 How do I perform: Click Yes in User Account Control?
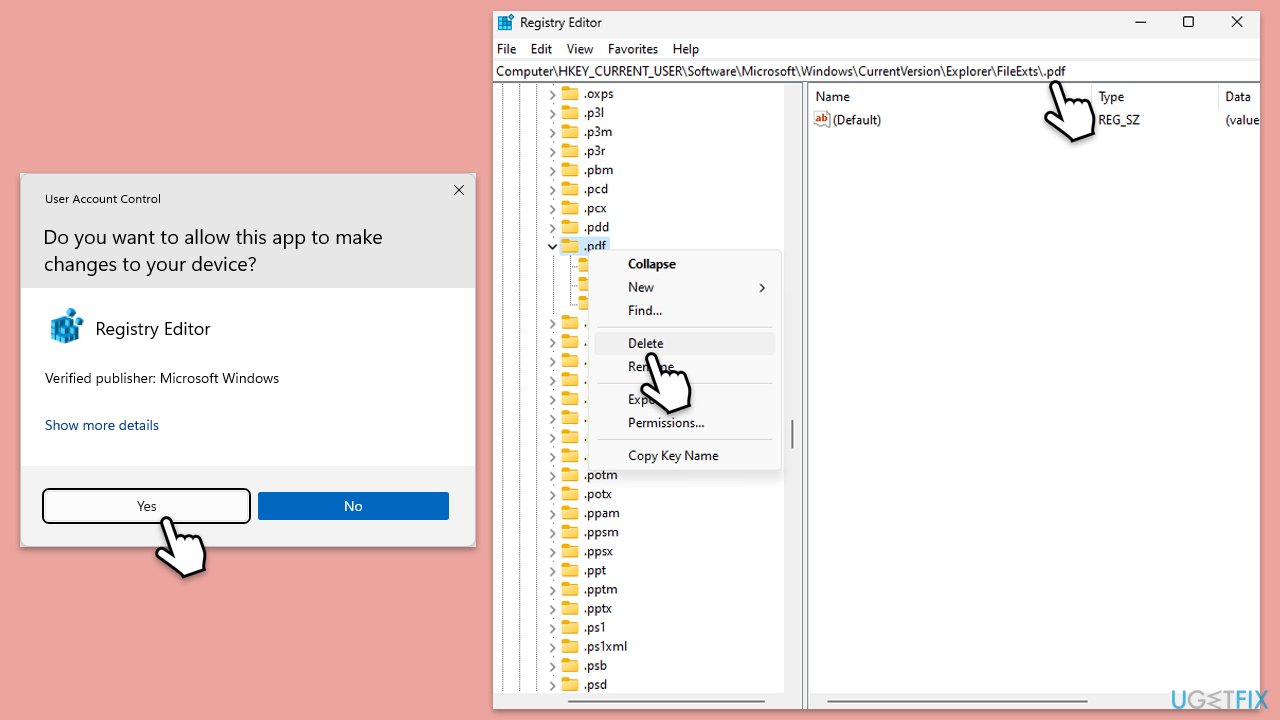pos(146,506)
